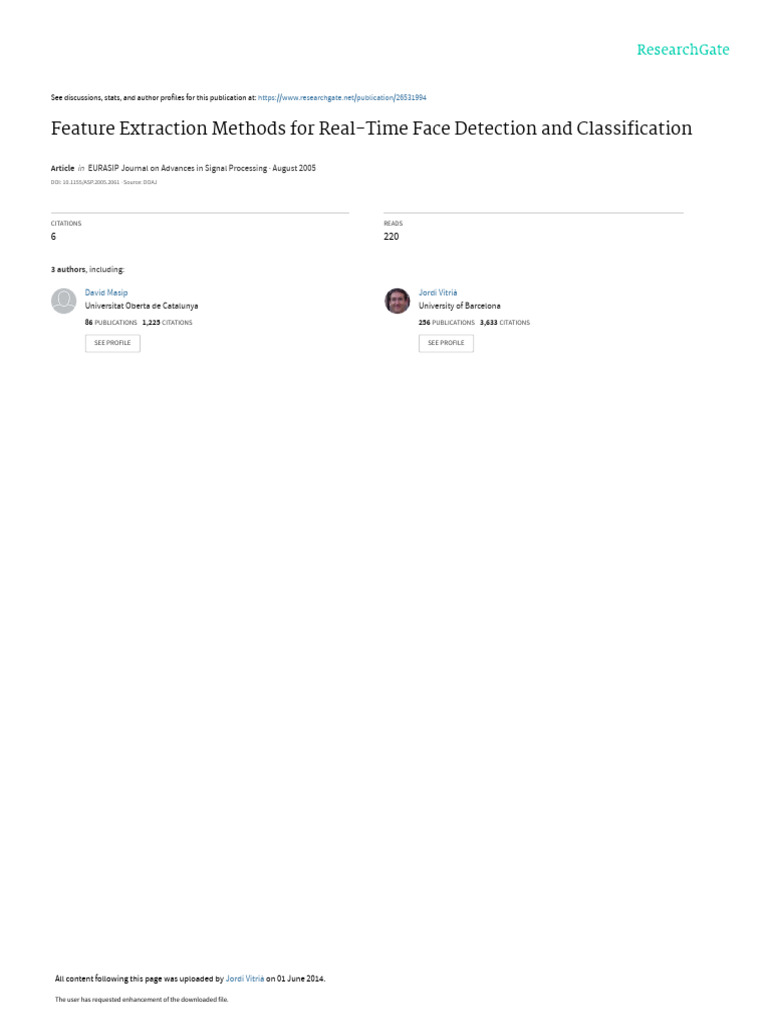The image size is (768, 1024).
Task: Click the Feature Extraction Methods paper title
Action: [371, 129]
